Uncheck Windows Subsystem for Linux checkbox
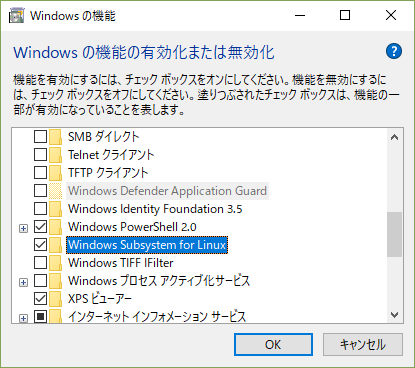The width and height of the screenshot is (415, 368). [40, 245]
